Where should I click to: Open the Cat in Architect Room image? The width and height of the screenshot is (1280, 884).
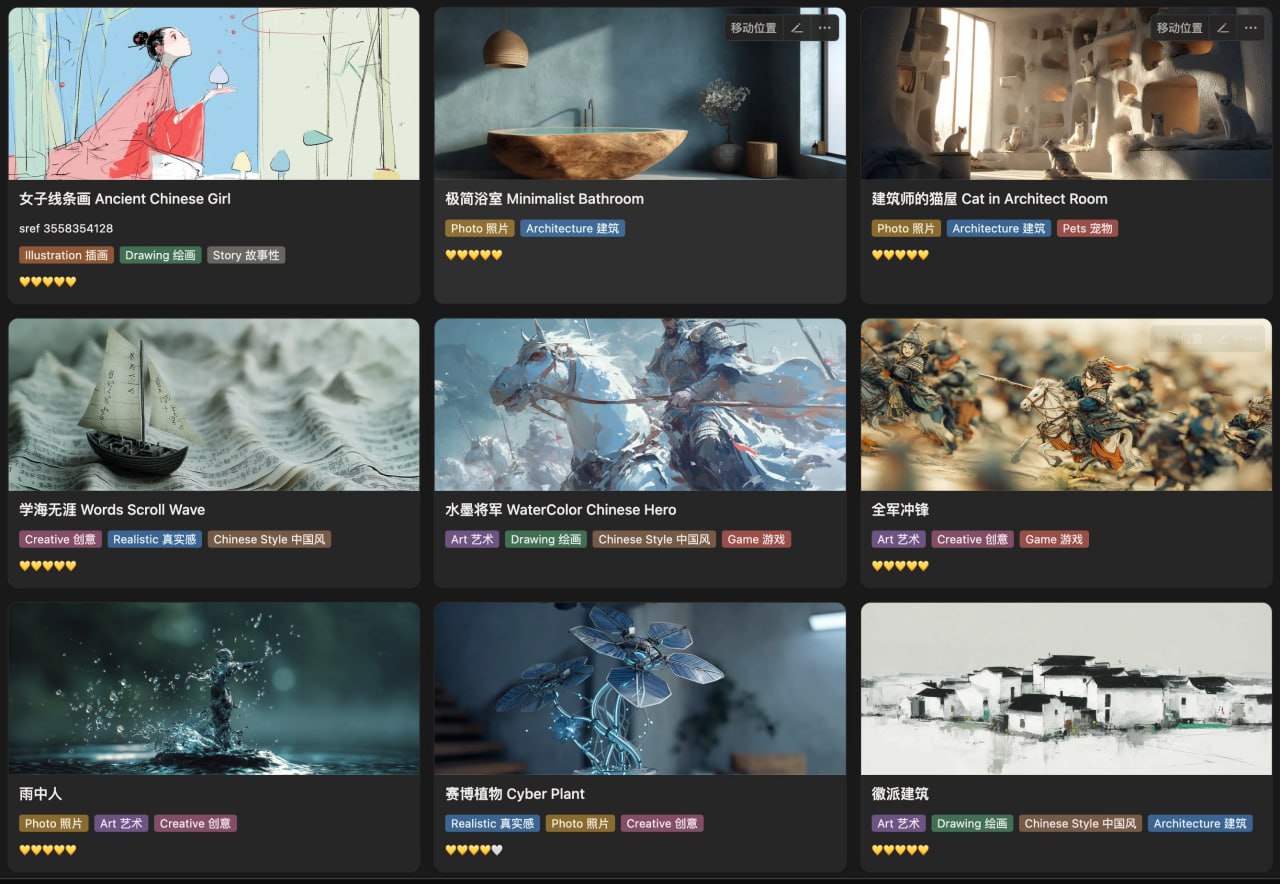[1066, 94]
